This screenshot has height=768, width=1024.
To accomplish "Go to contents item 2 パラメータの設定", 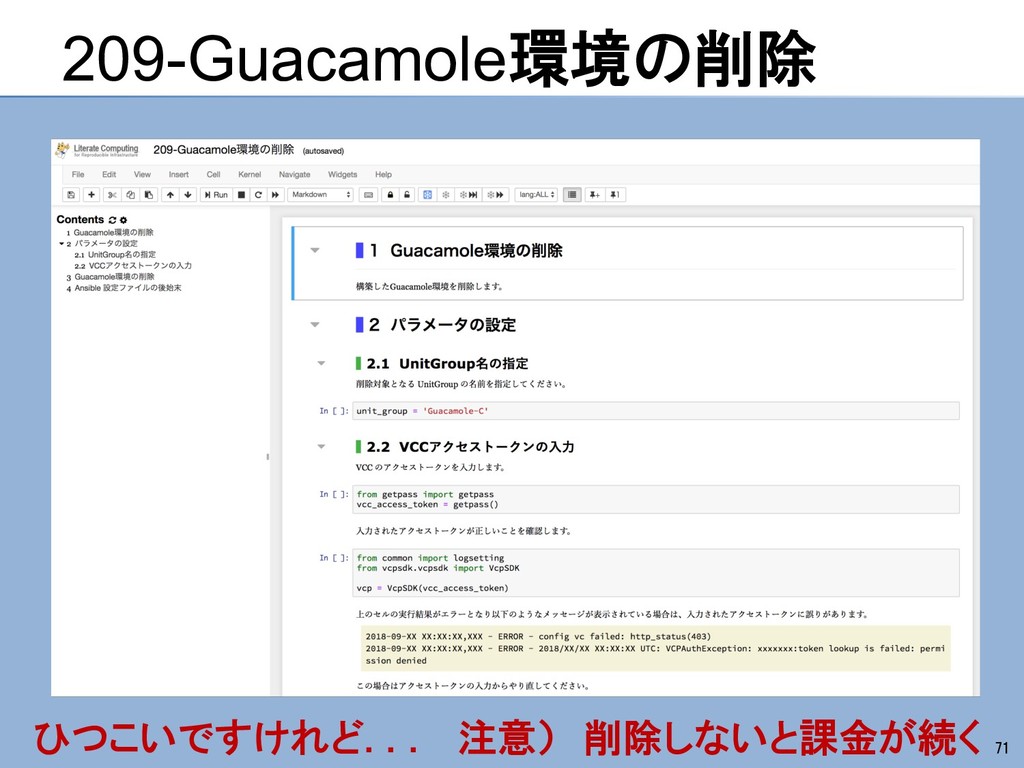I will point(106,244).
